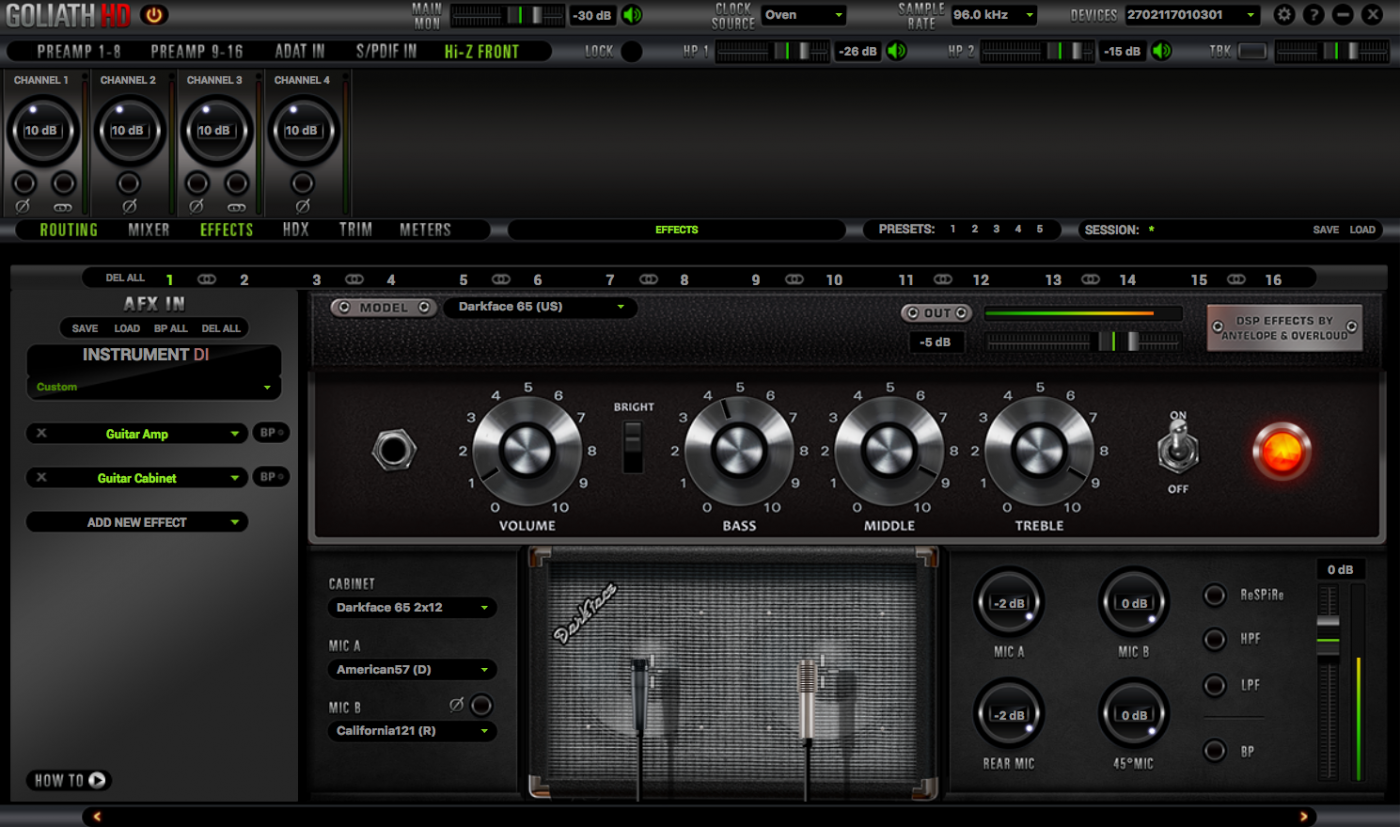Toggle the MIC B phase invert button
This screenshot has height=827, width=1400.
481,705
